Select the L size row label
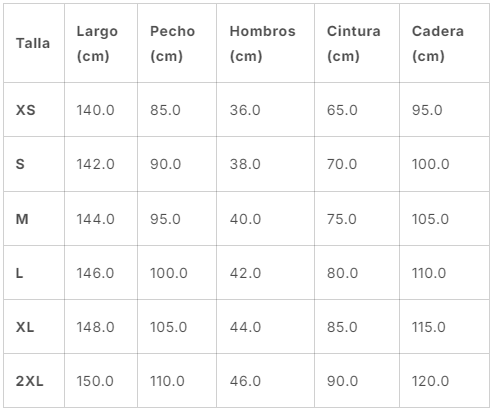Screen dimensions: 493x411 click(x=19, y=273)
